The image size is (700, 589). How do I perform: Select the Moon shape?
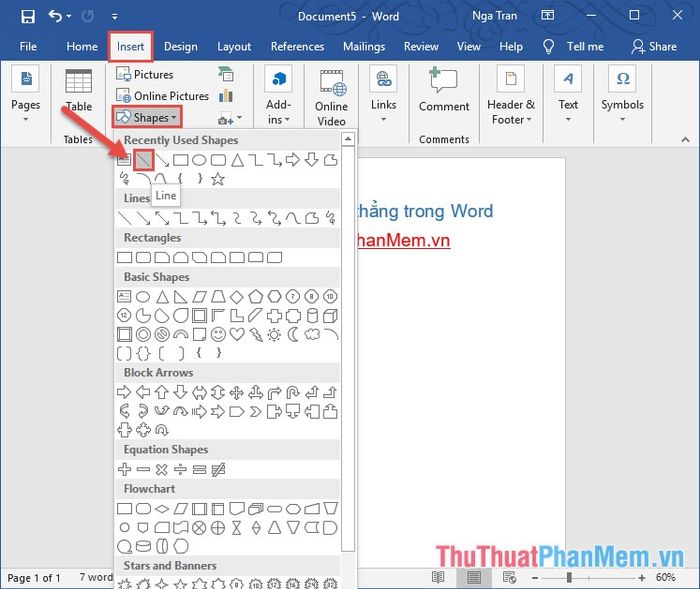(293, 334)
